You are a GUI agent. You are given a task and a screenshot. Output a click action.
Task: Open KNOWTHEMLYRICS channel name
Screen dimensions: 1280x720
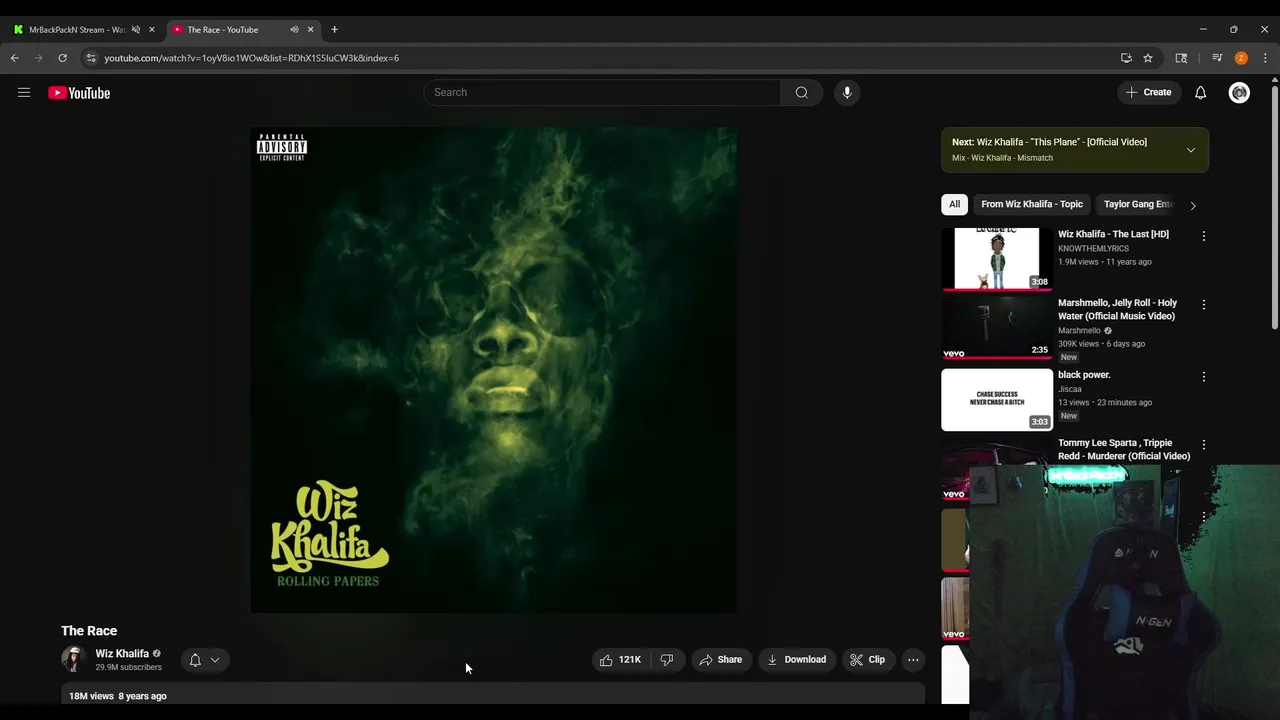coord(1093,248)
